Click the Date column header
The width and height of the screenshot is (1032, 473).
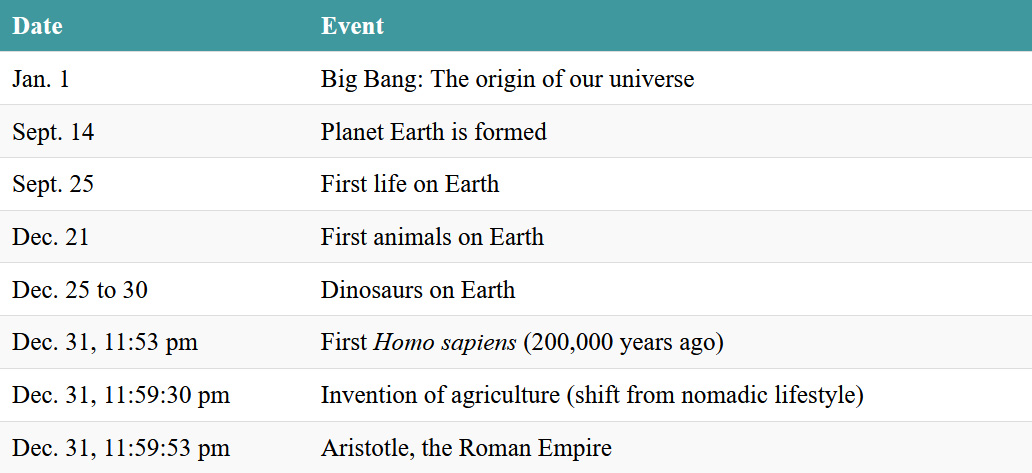[x=38, y=26]
